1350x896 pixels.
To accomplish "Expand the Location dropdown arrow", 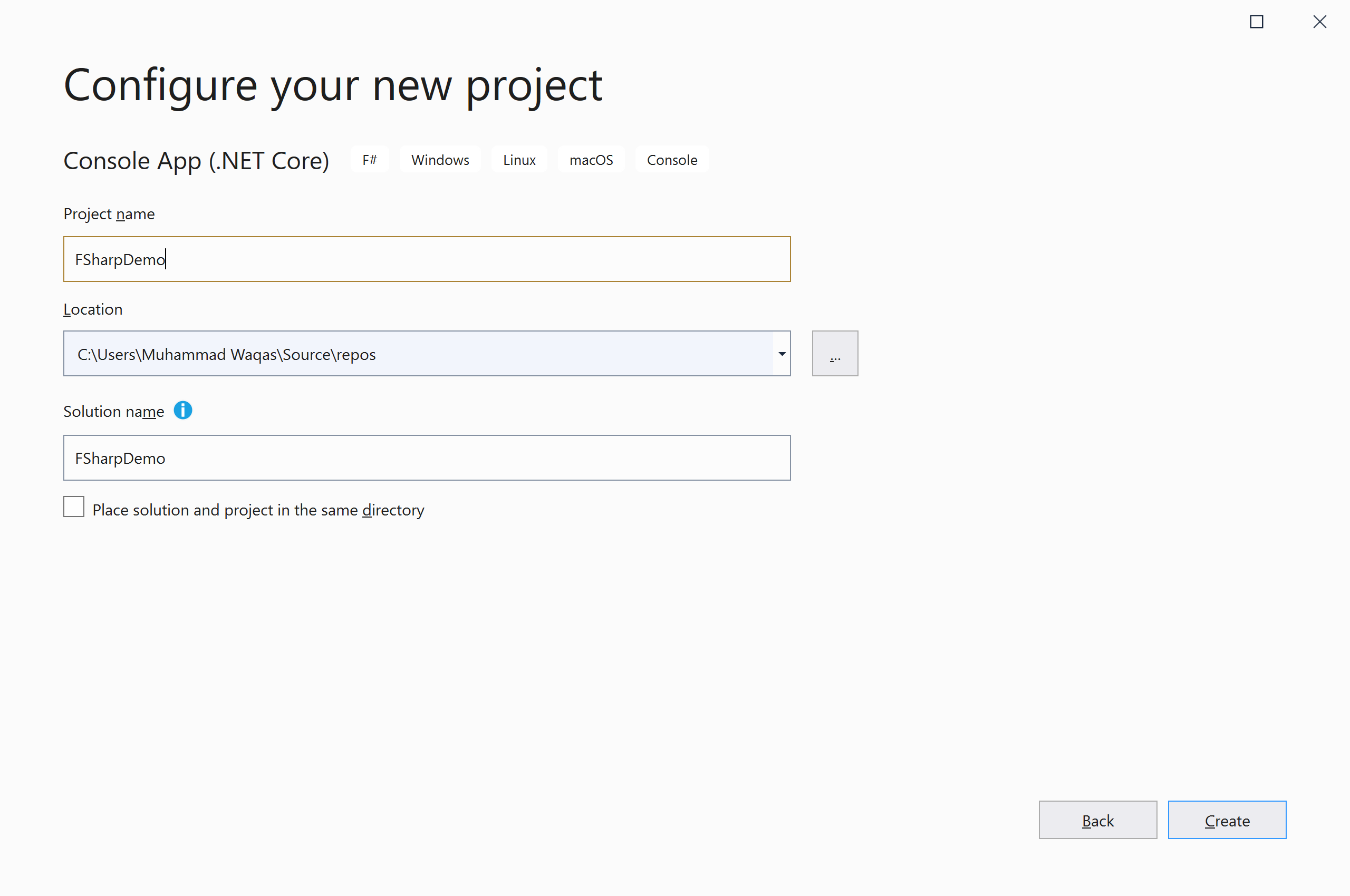I will [x=781, y=354].
